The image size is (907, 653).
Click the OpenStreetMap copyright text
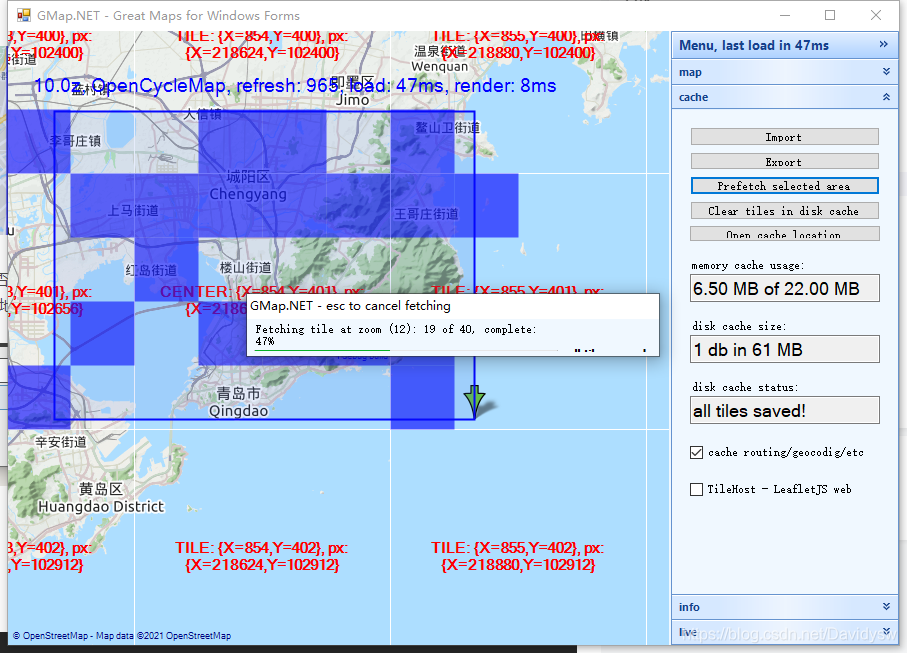(121, 636)
